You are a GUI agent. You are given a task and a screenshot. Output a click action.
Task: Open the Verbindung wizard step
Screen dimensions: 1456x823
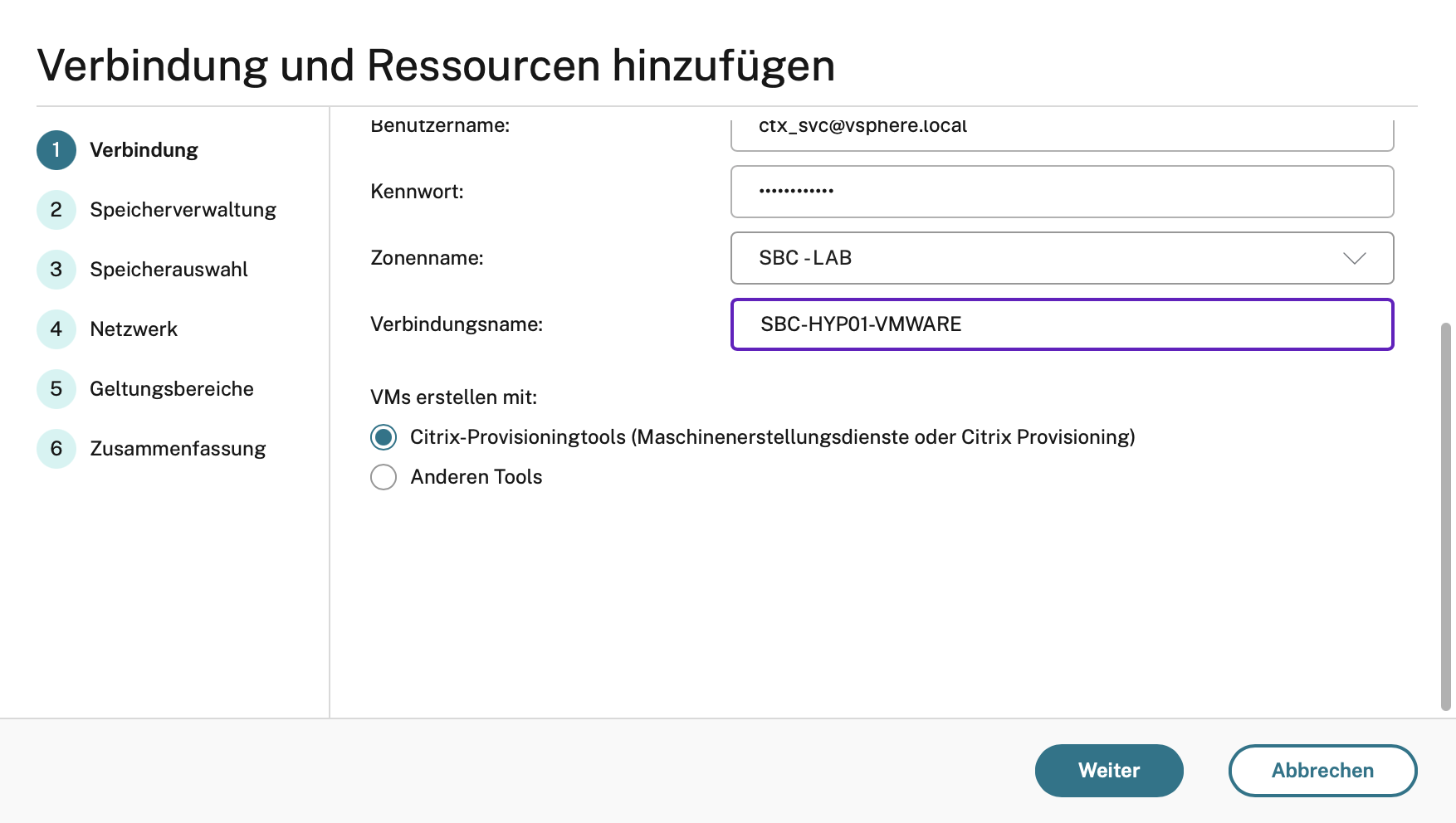point(144,150)
